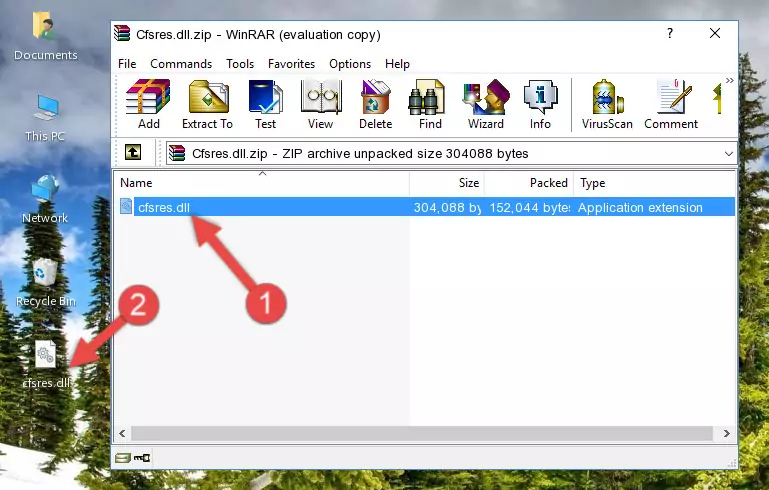Start the VirusScan tool
Image resolution: width=769 pixels, height=490 pixels.
(607, 104)
